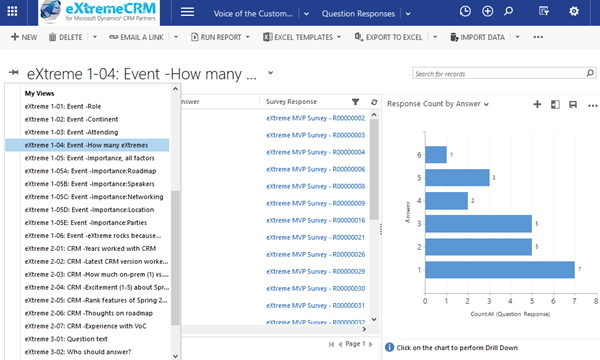Toggle the view selector chevron by title
600x360 pixels.
[271, 72]
